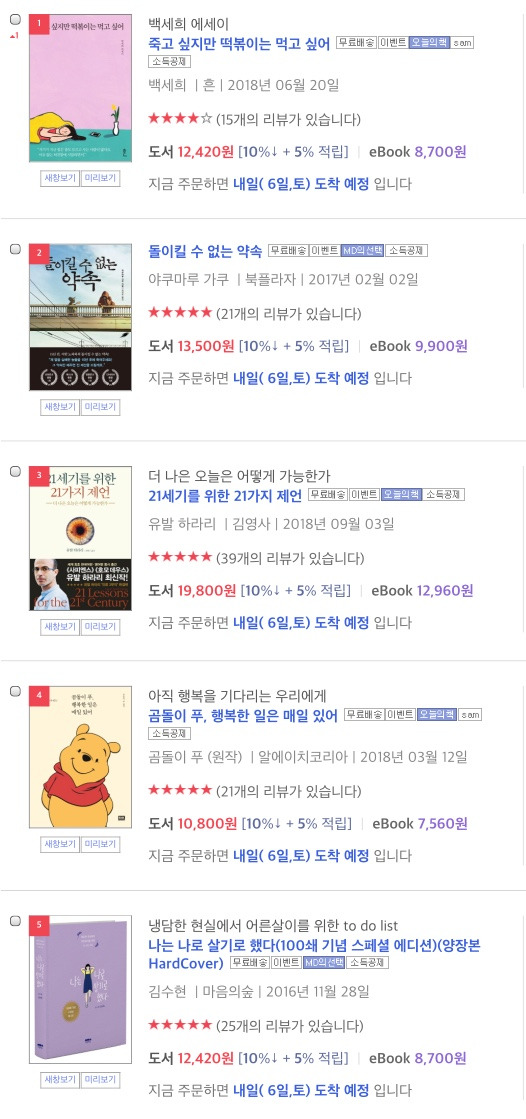
Task: Click the star rating of 곰돌이 푸
Action: tap(180, 790)
